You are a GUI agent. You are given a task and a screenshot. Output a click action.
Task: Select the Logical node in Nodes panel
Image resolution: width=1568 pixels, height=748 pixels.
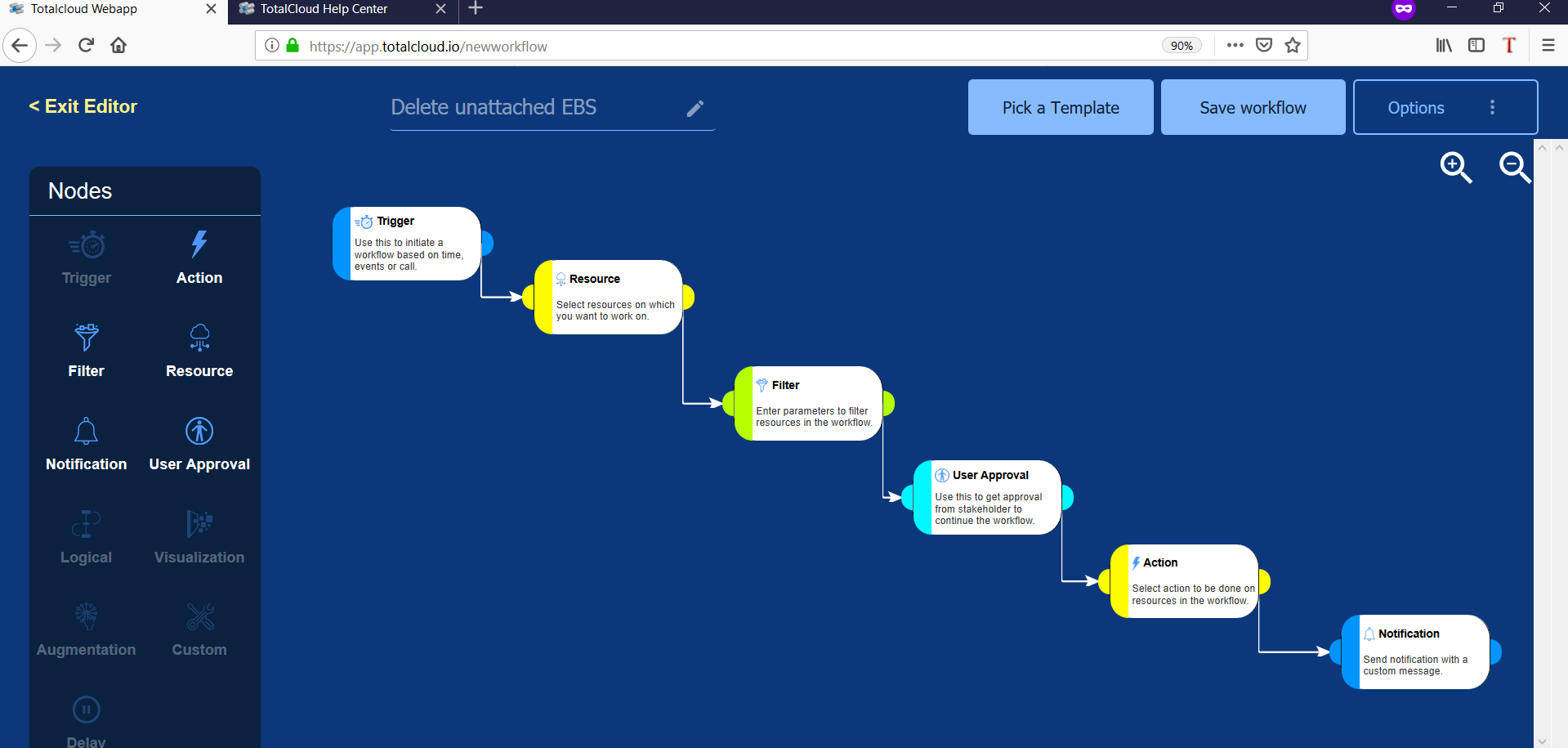87,538
